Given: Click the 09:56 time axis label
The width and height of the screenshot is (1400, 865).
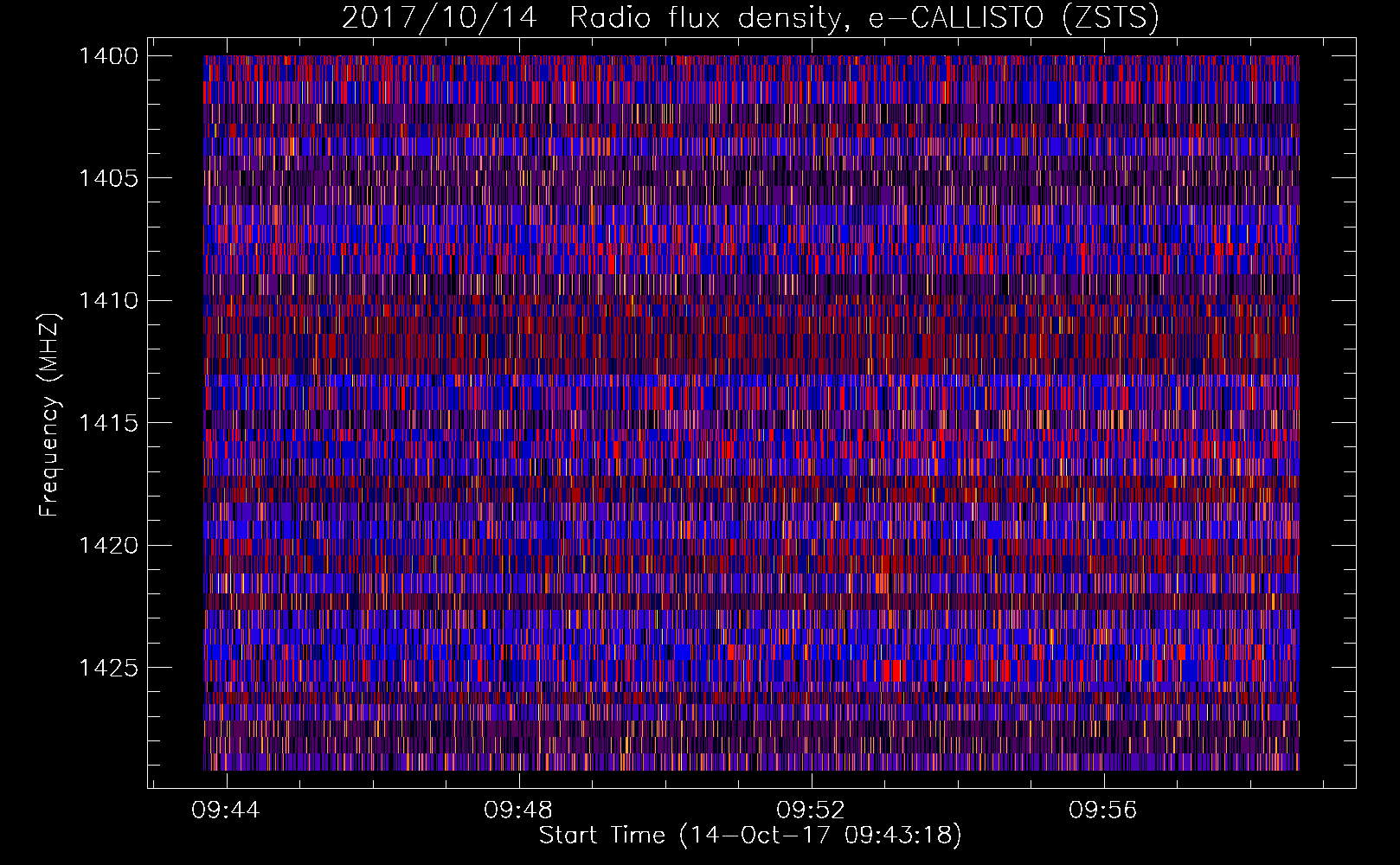Looking at the screenshot, I should [1103, 811].
